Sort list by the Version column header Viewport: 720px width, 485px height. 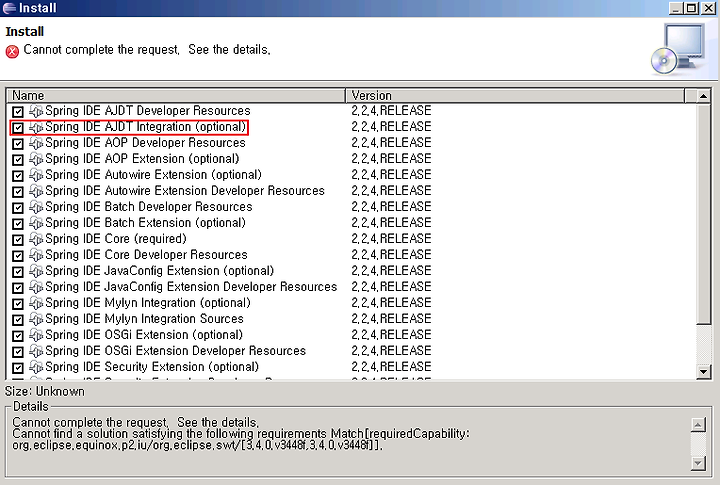tap(515, 96)
